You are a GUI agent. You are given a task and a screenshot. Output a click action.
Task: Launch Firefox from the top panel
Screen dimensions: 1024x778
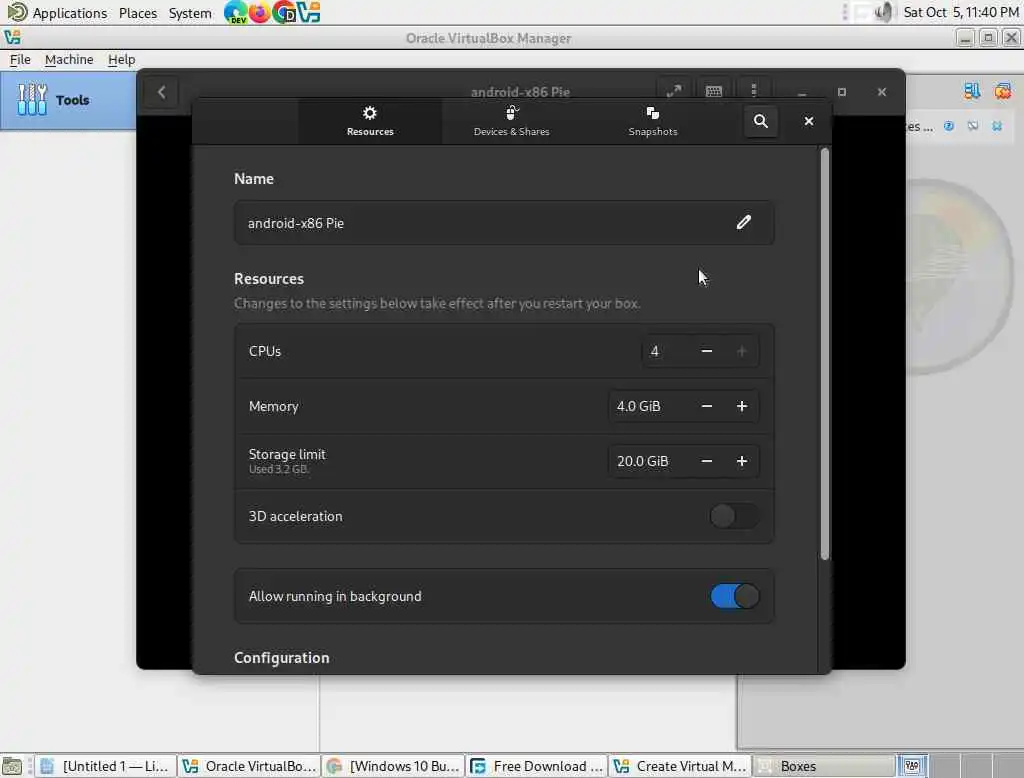(x=259, y=12)
